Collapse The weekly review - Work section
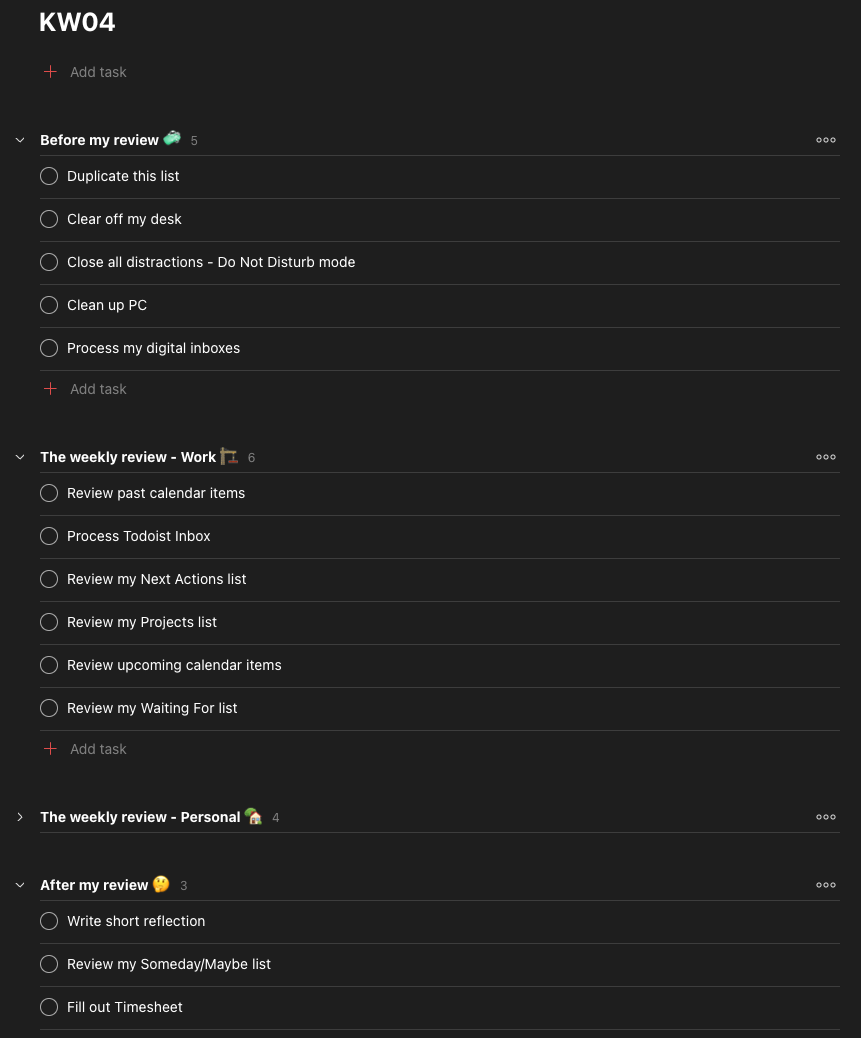 [20, 457]
